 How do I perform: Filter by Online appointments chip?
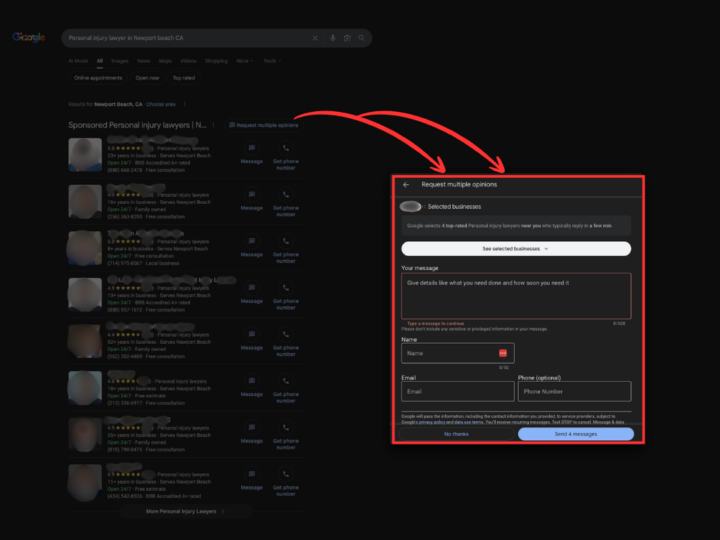click(98, 78)
